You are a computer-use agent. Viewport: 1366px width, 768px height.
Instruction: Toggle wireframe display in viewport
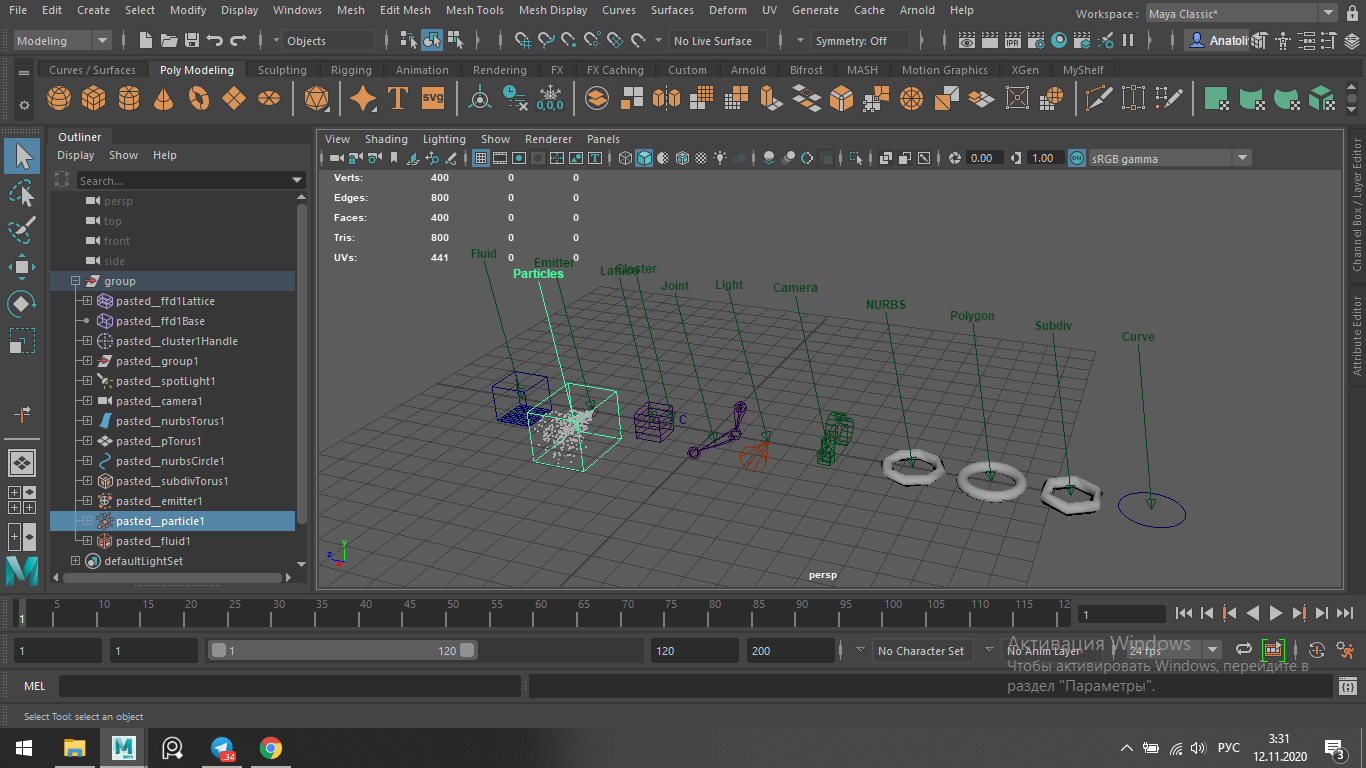click(x=625, y=158)
